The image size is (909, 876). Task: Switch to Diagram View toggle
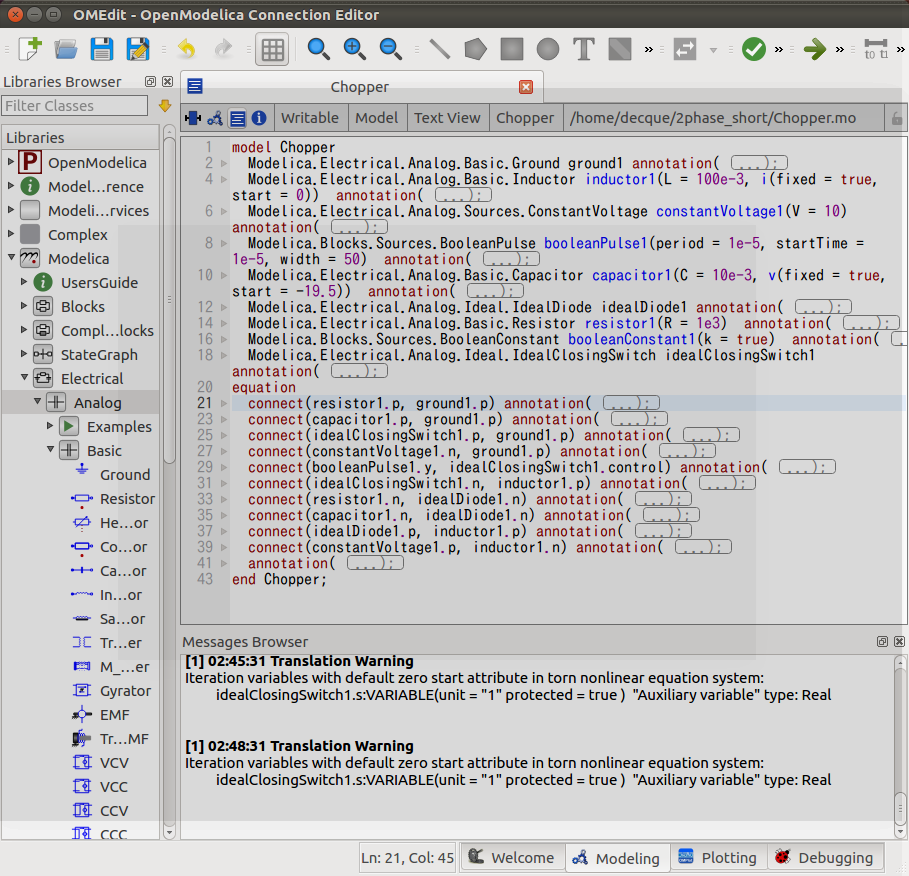pyautogui.click(x=214, y=118)
